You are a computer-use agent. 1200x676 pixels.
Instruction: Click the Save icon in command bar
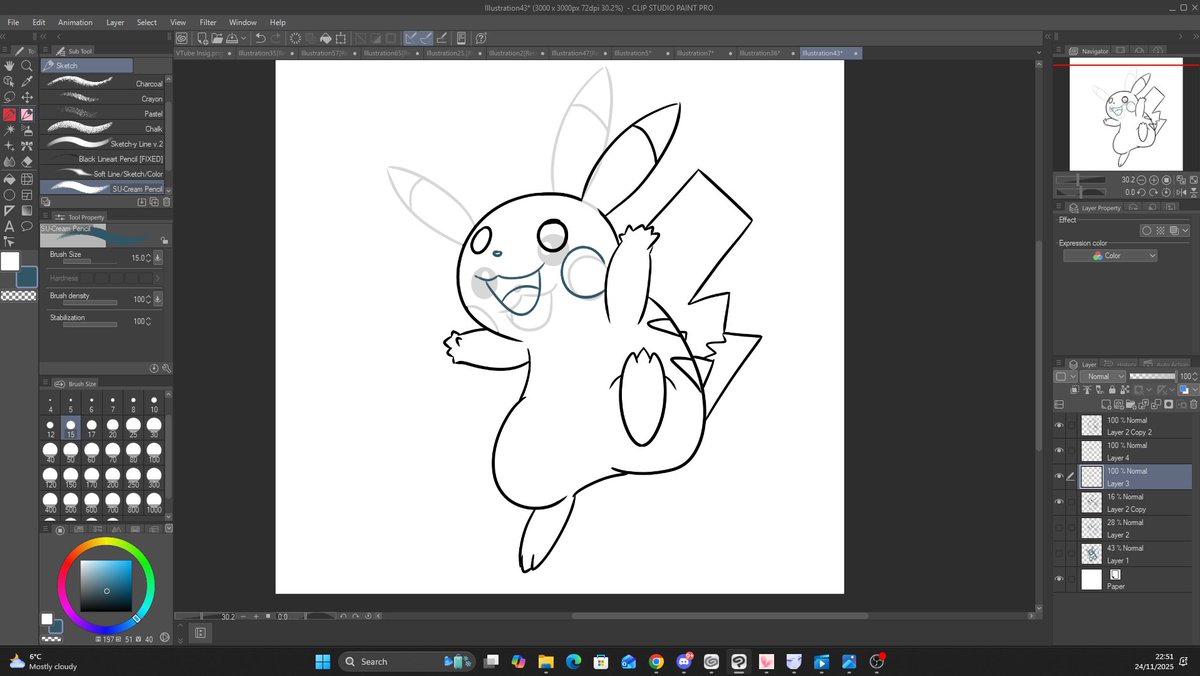(231, 38)
